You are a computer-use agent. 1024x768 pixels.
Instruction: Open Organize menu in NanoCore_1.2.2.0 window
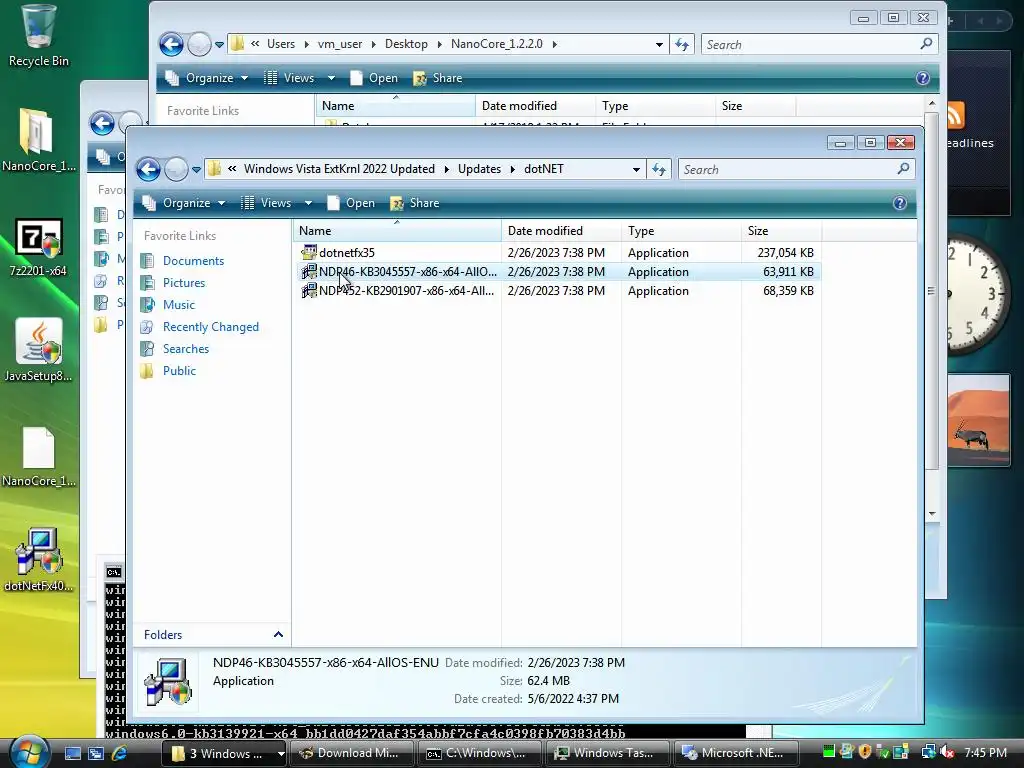(207, 78)
